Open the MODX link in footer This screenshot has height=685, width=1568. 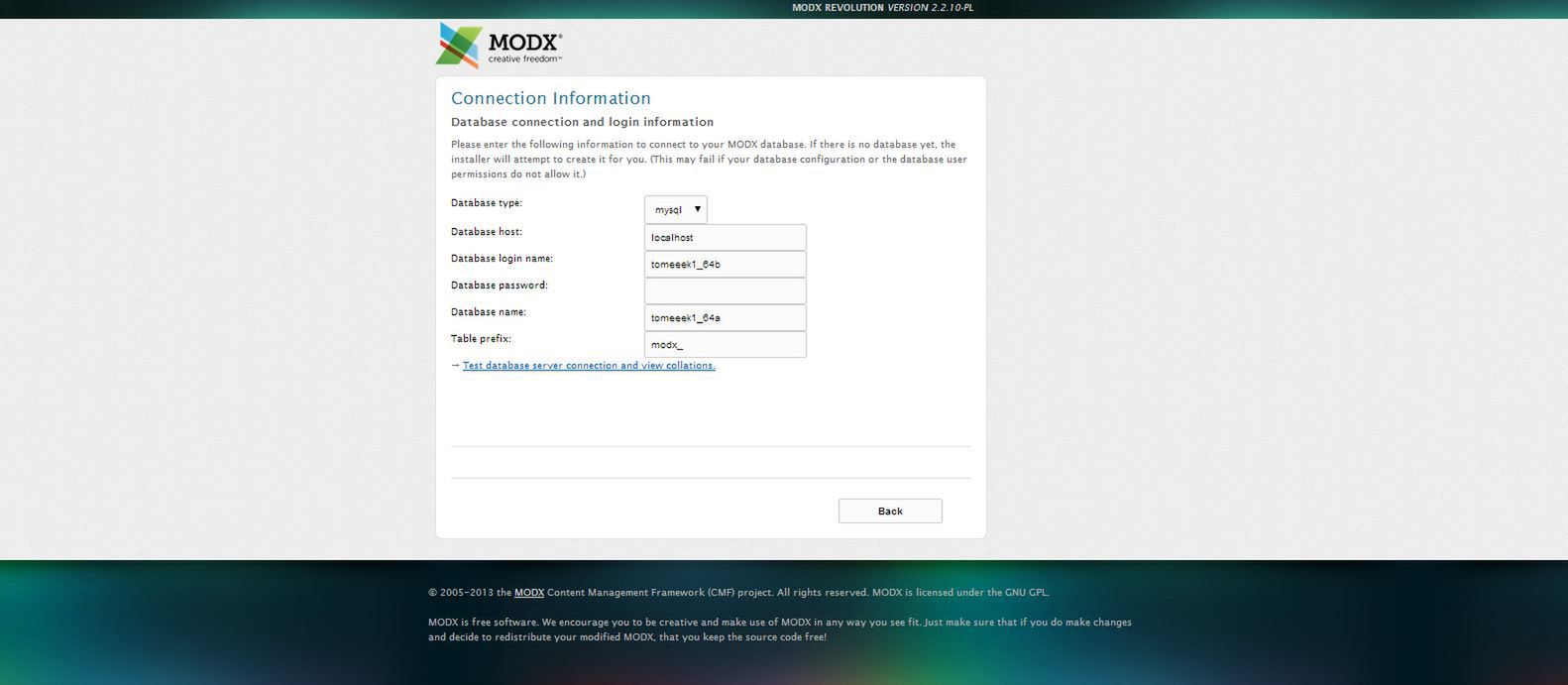coord(529,593)
